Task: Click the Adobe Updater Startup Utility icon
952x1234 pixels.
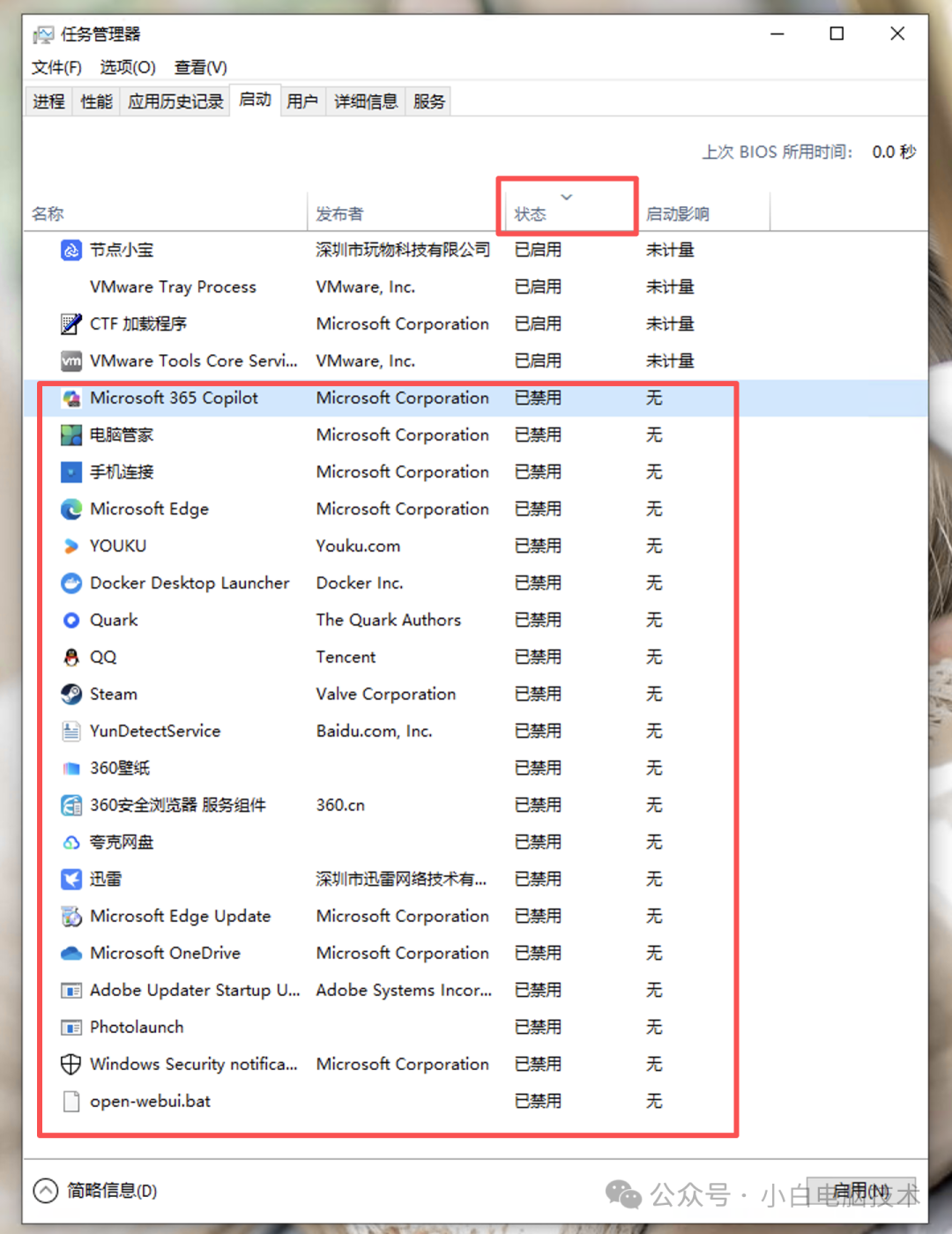Action: [x=71, y=991]
